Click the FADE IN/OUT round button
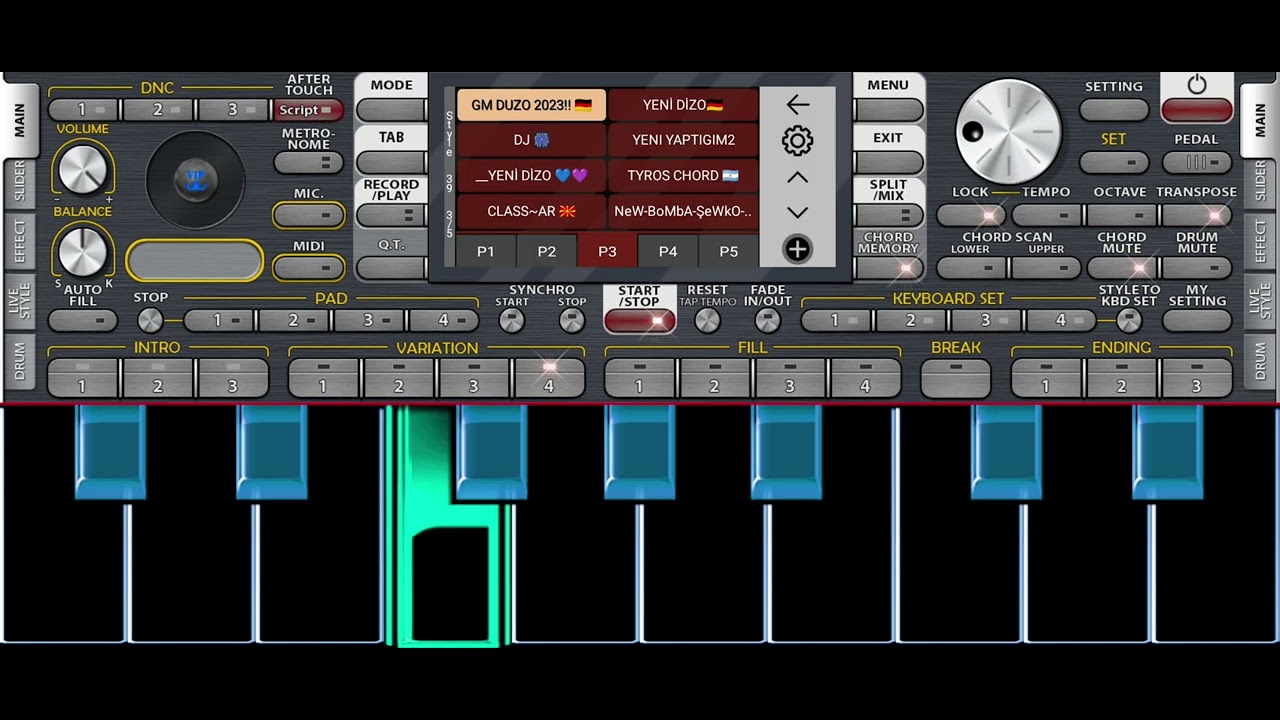The height and width of the screenshot is (720, 1280). coord(767,320)
